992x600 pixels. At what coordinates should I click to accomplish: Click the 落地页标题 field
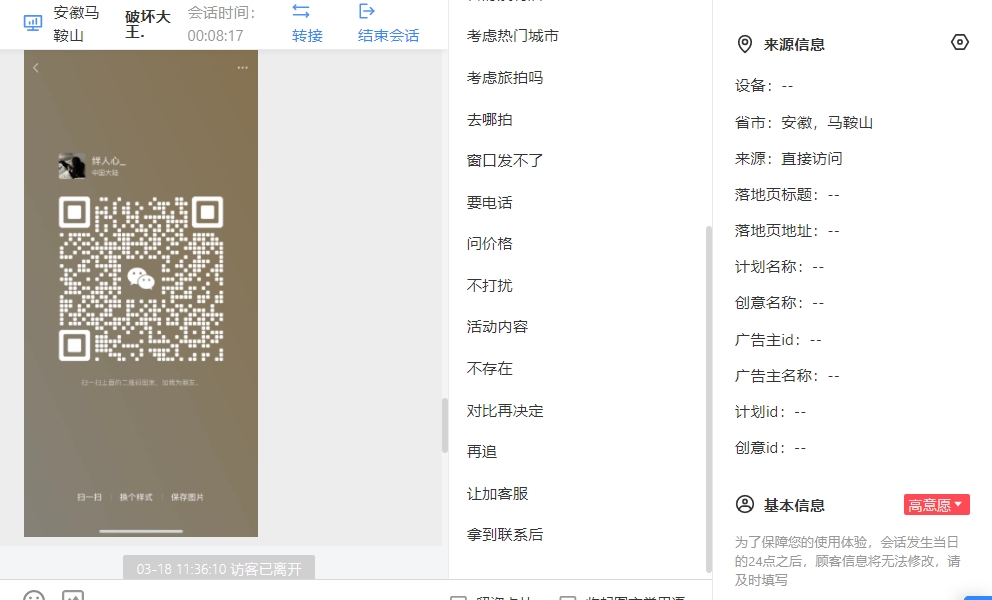pyautogui.click(x=787, y=195)
